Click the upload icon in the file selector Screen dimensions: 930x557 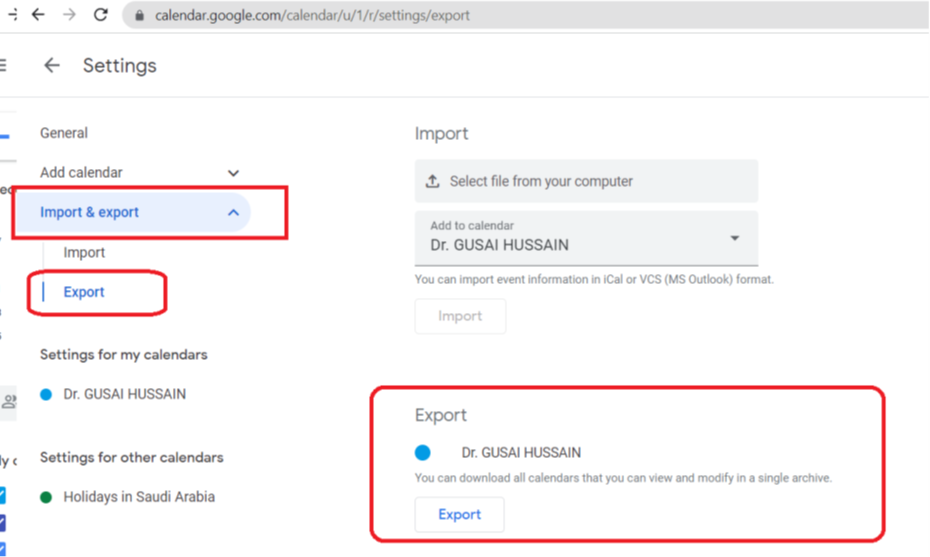coord(432,181)
